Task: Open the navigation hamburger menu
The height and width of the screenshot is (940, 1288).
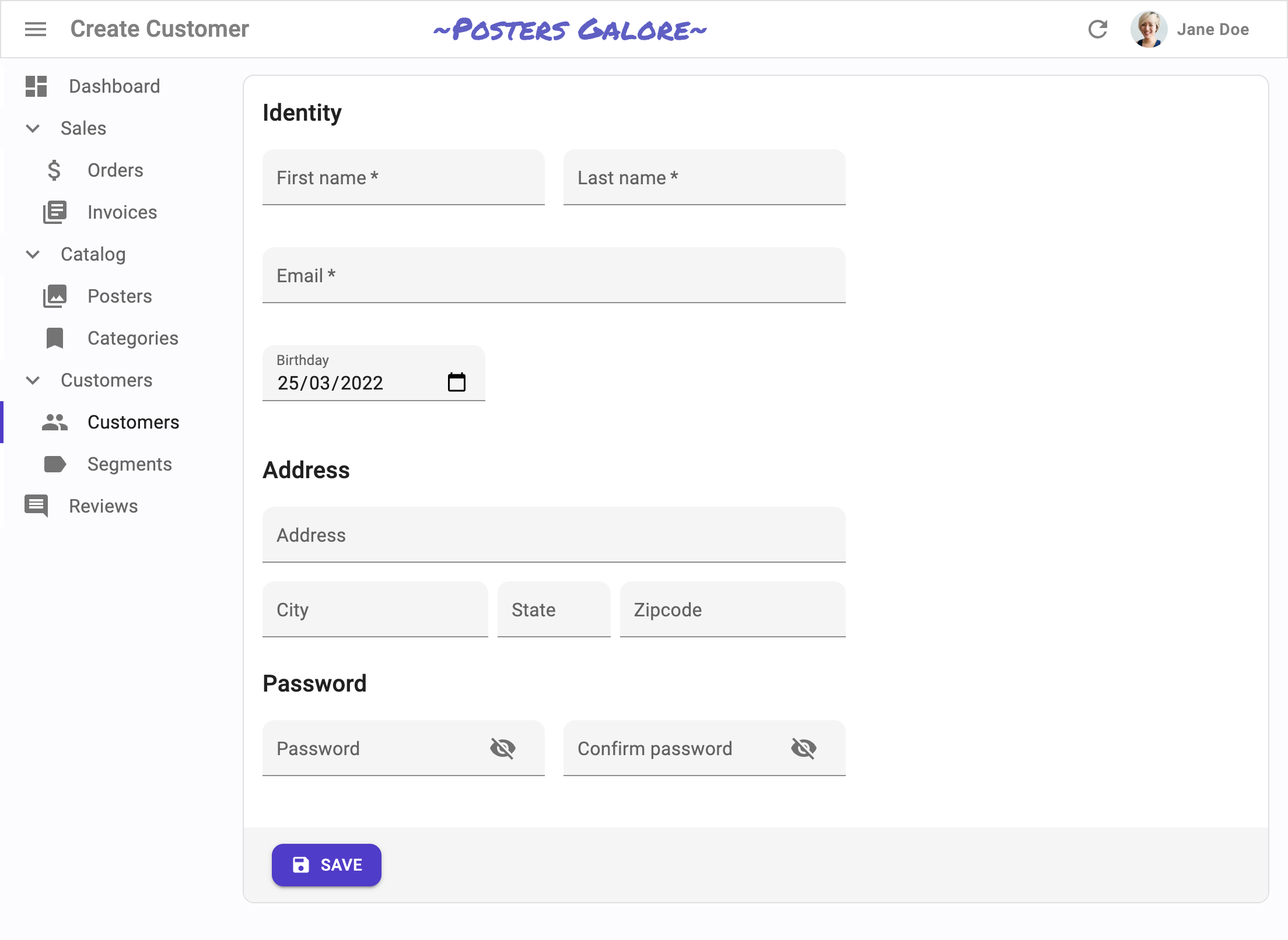Action: [x=36, y=29]
